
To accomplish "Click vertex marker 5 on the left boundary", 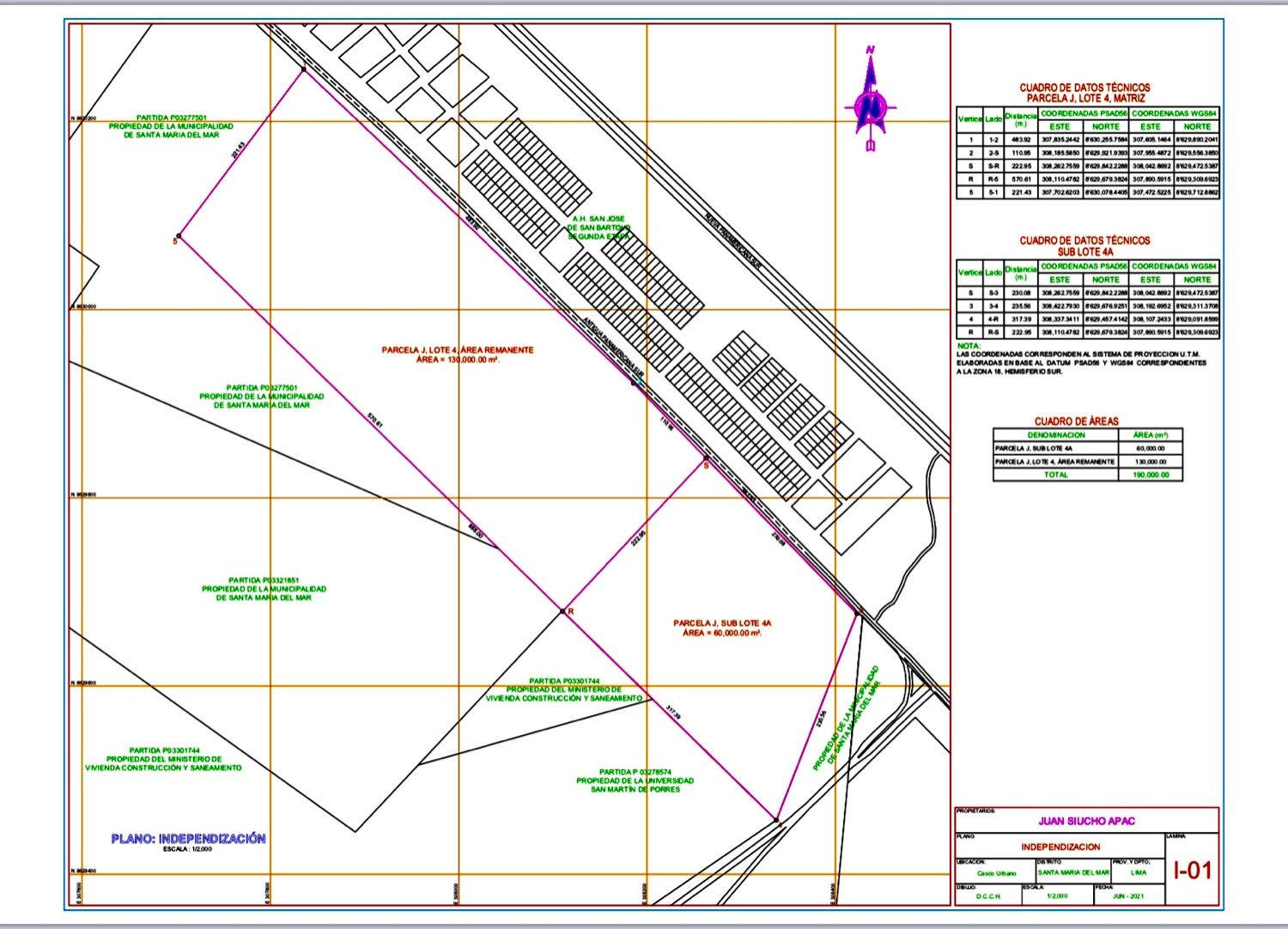I will (x=178, y=237).
